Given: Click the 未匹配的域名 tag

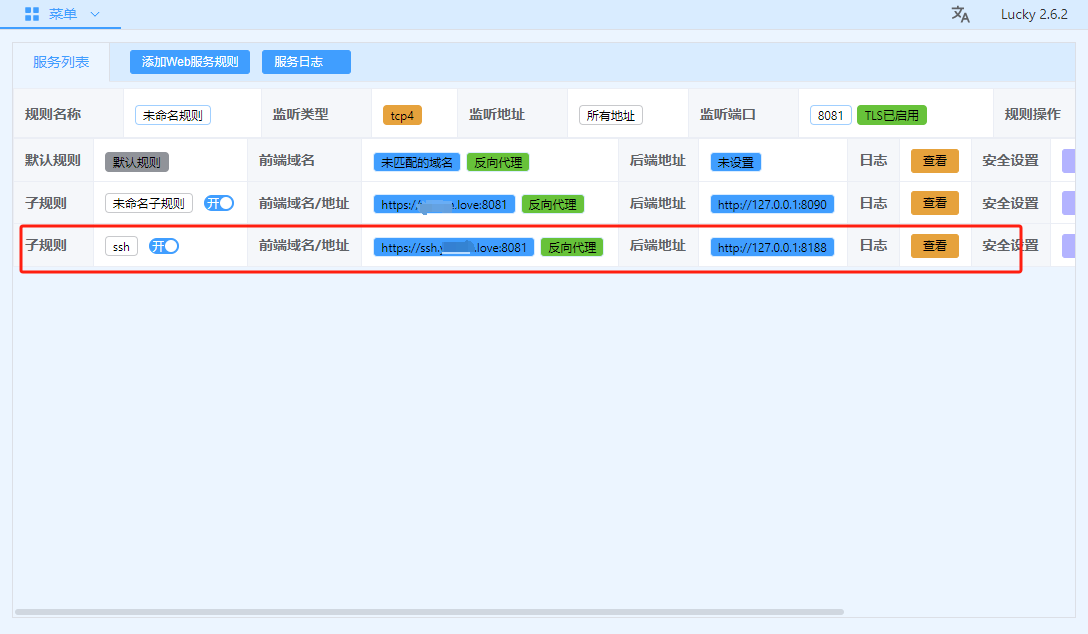Looking at the screenshot, I should click(417, 162).
